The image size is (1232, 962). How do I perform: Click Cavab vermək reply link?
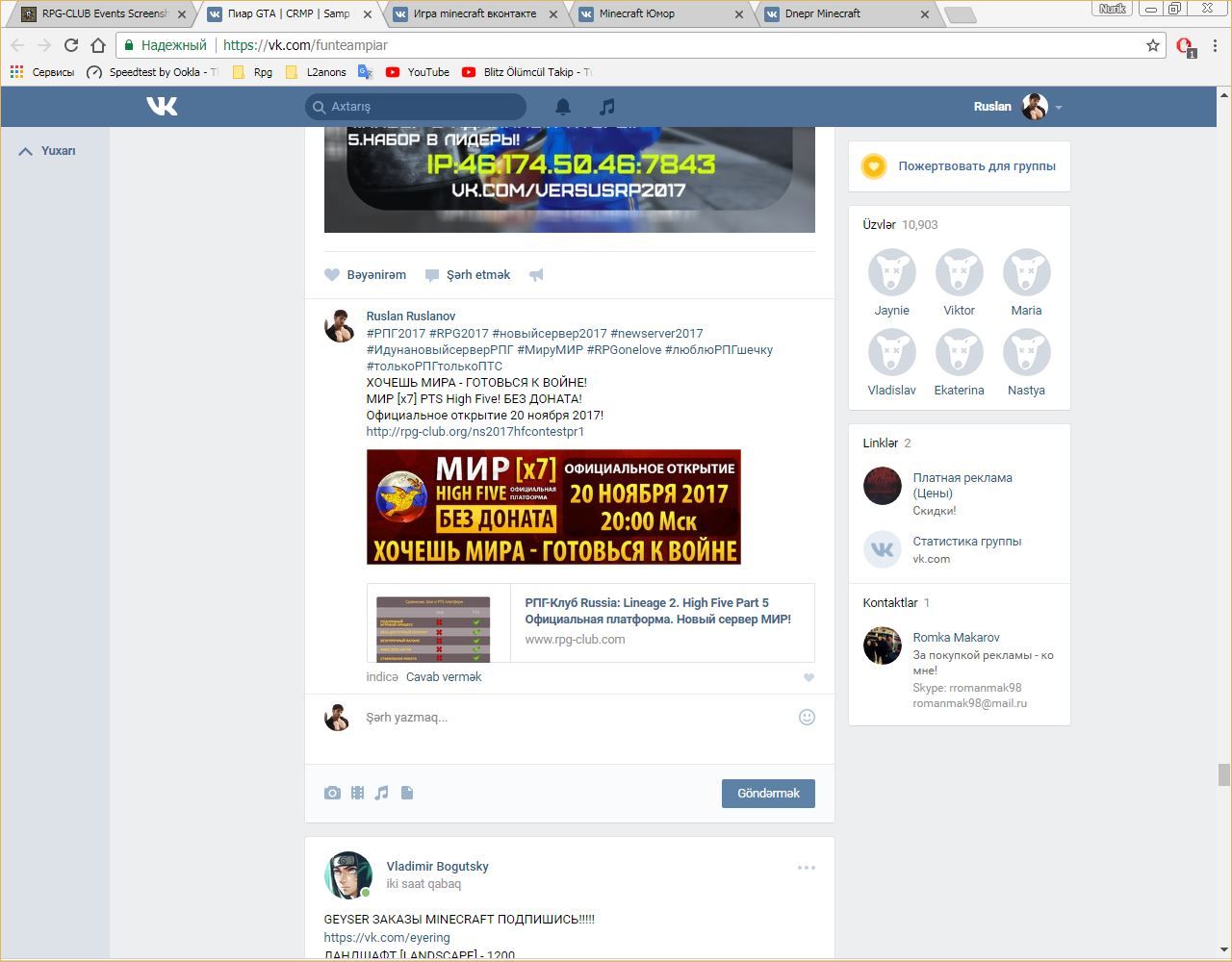[444, 677]
